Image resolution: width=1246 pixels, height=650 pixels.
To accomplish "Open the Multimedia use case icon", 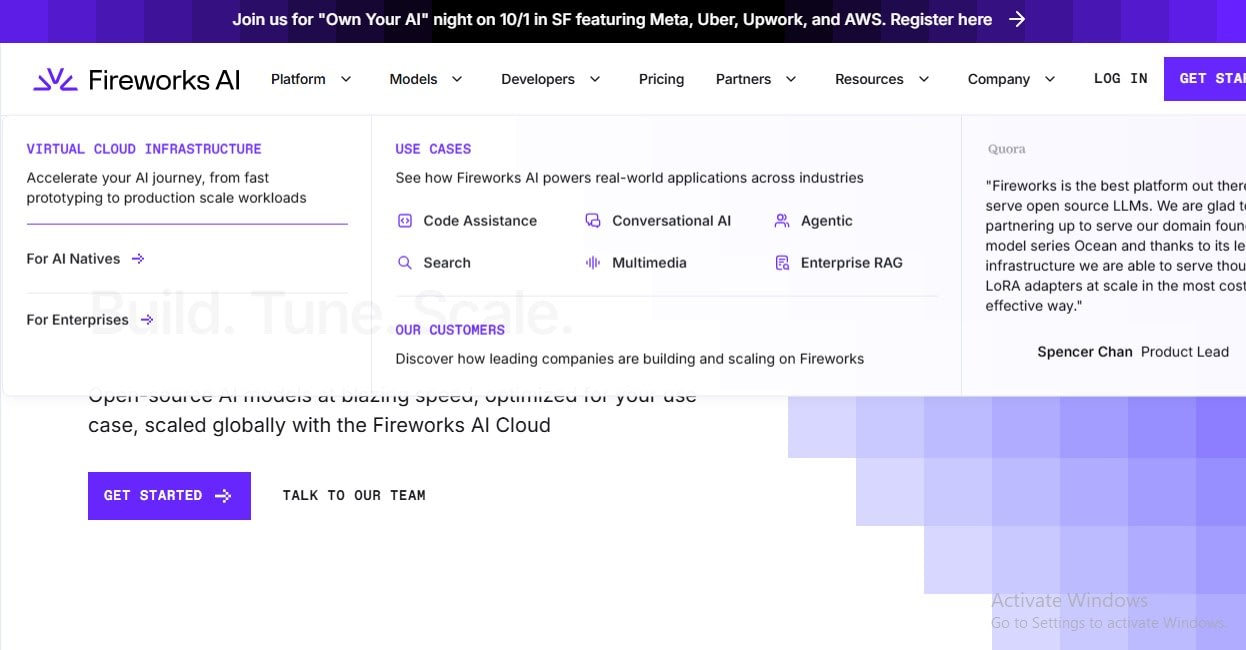I will tap(592, 262).
